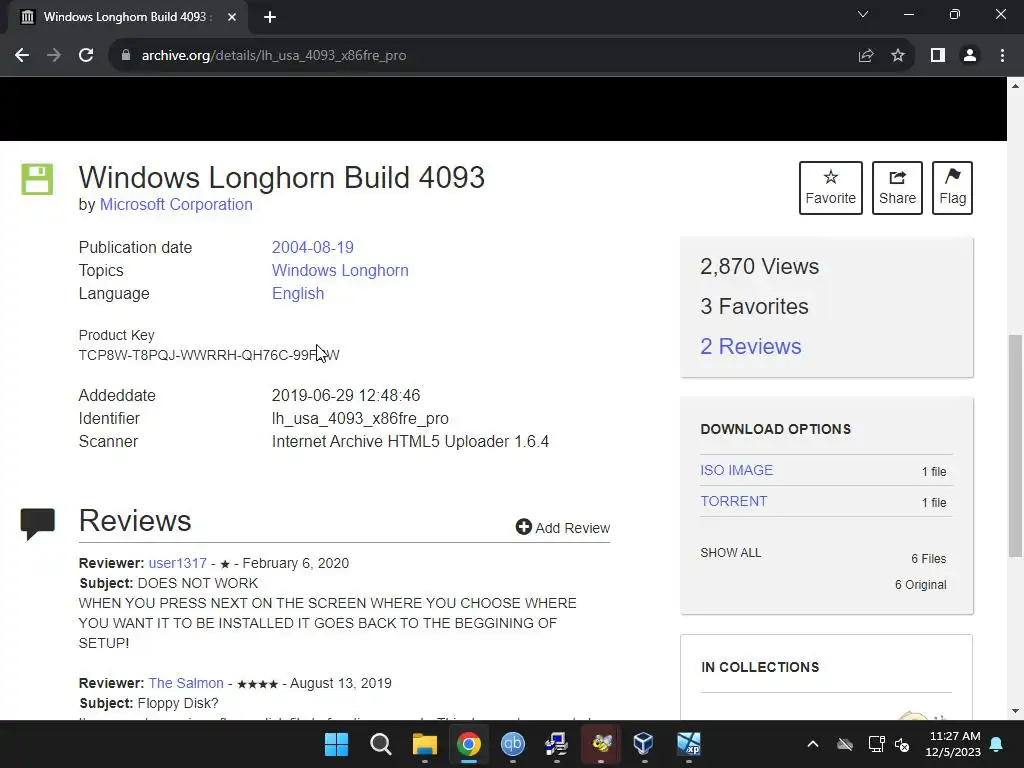Click the identifier lh_usa_4093_x86fre_pro text
The width and height of the screenshot is (1024, 768).
tap(360, 419)
